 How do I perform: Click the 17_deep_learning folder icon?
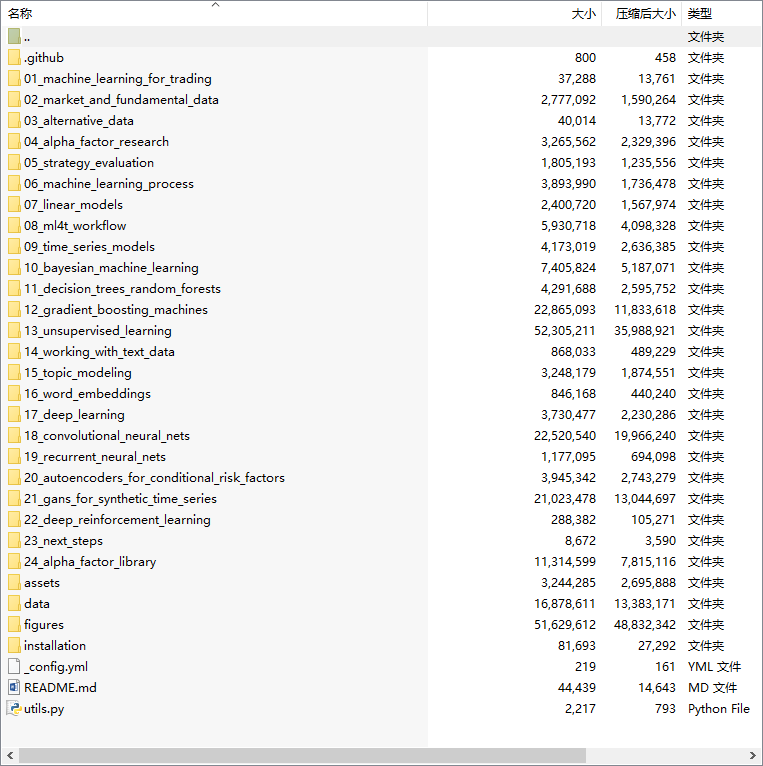pyautogui.click(x=14, y=414)
